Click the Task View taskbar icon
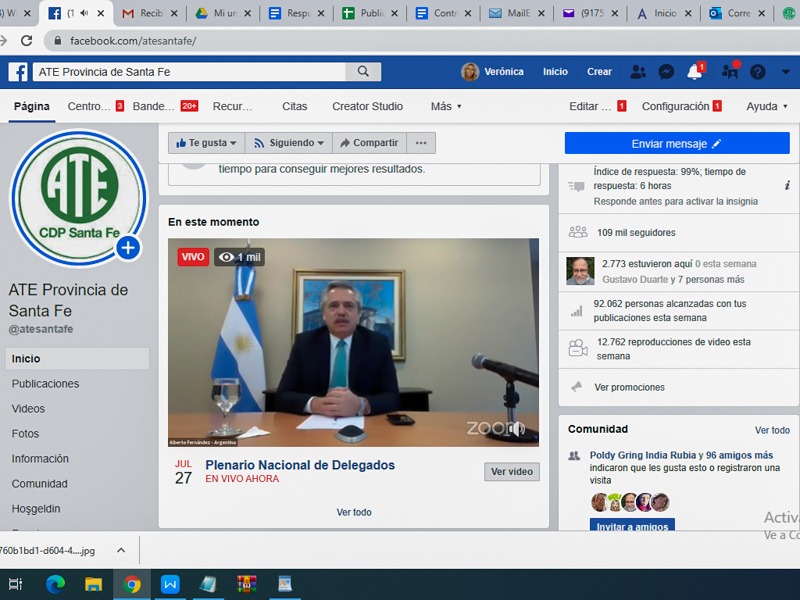The image size is (800, 600). [x=15, y=584]
